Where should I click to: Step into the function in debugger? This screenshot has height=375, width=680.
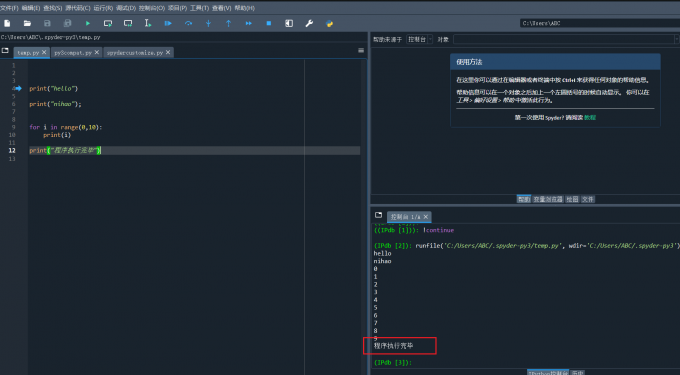(x=208, y=23)
